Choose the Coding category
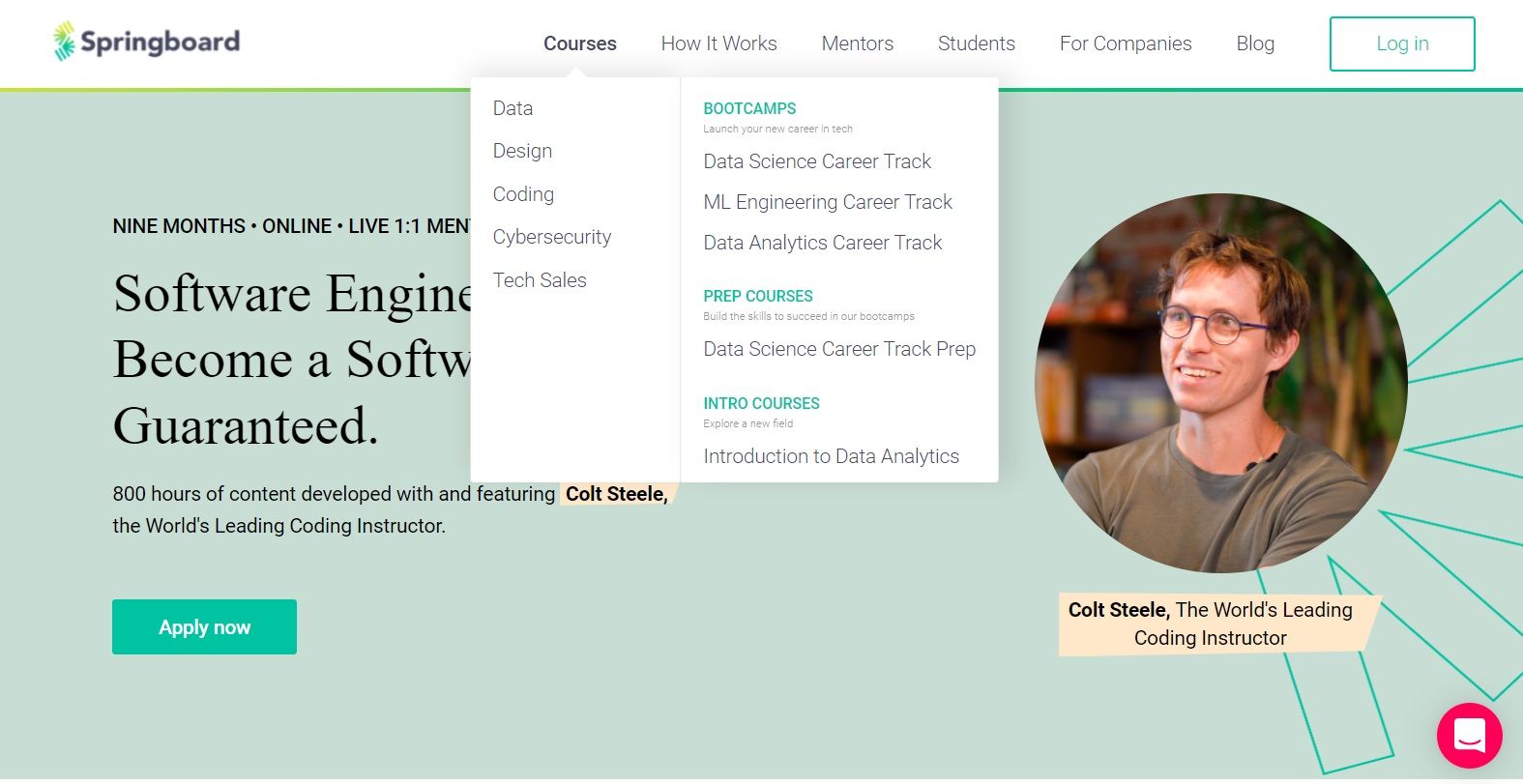This screenshot has height=784, width=1523. click(523, 194)
